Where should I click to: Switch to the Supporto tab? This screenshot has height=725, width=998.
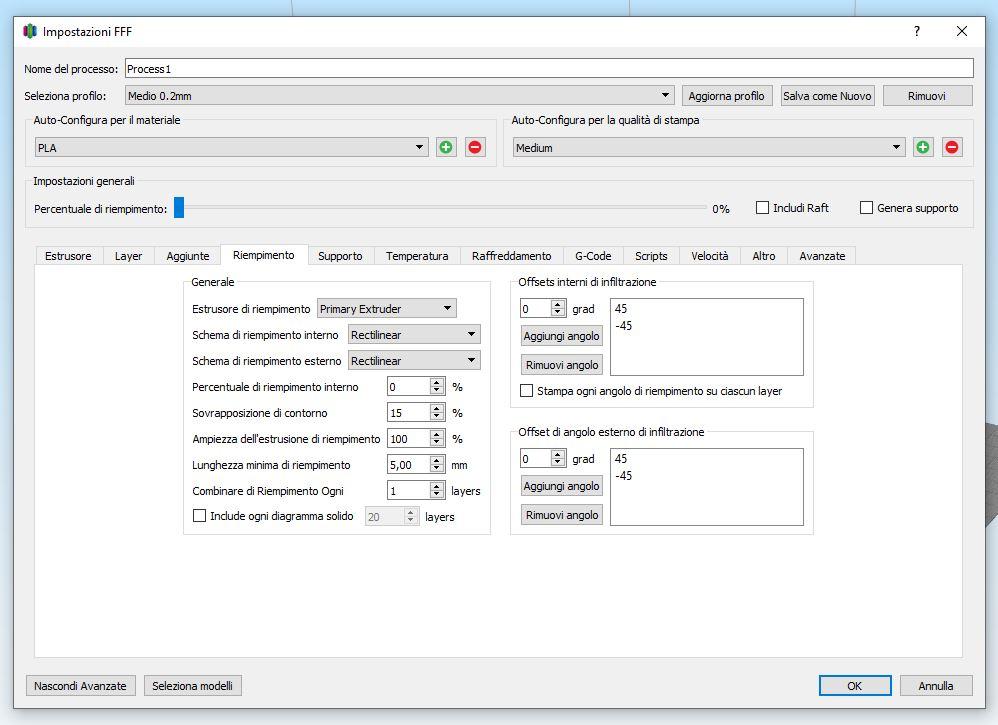point(340,256)
